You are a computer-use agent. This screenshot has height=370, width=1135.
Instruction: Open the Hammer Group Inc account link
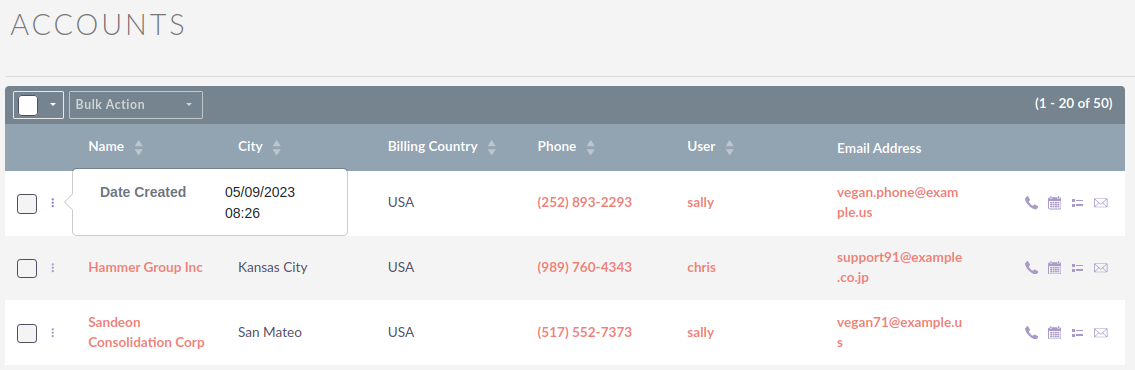click(x=145, y=267)
